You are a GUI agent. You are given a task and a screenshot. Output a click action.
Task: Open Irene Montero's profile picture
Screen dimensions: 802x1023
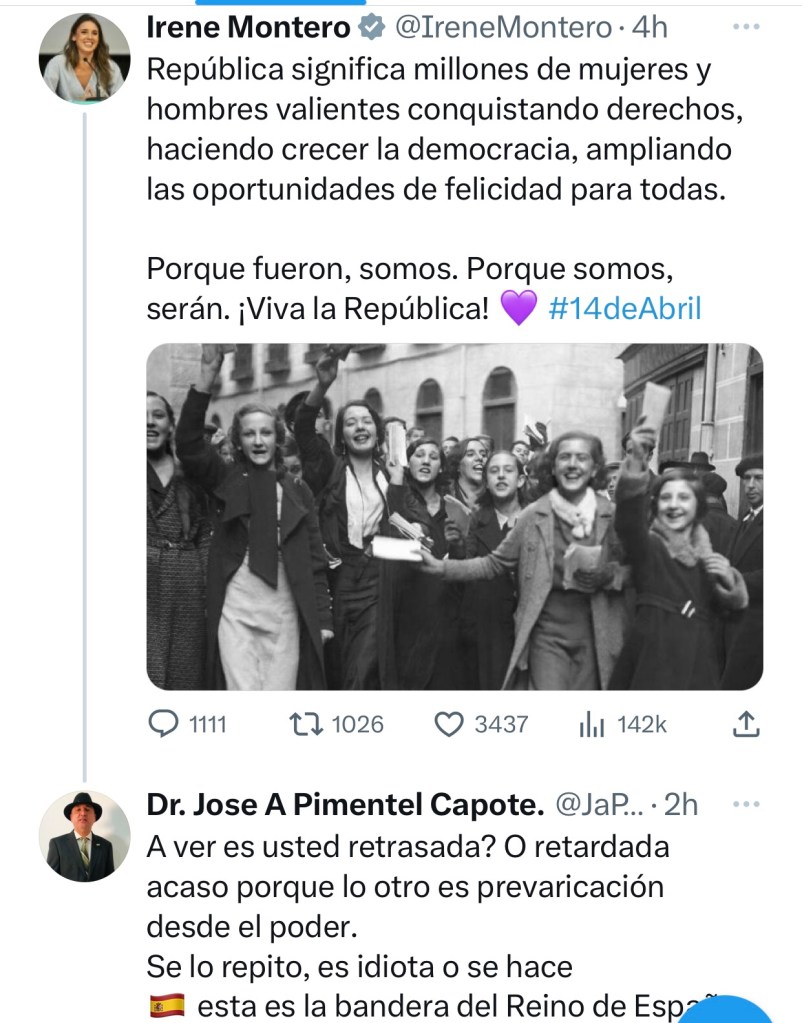84,58
